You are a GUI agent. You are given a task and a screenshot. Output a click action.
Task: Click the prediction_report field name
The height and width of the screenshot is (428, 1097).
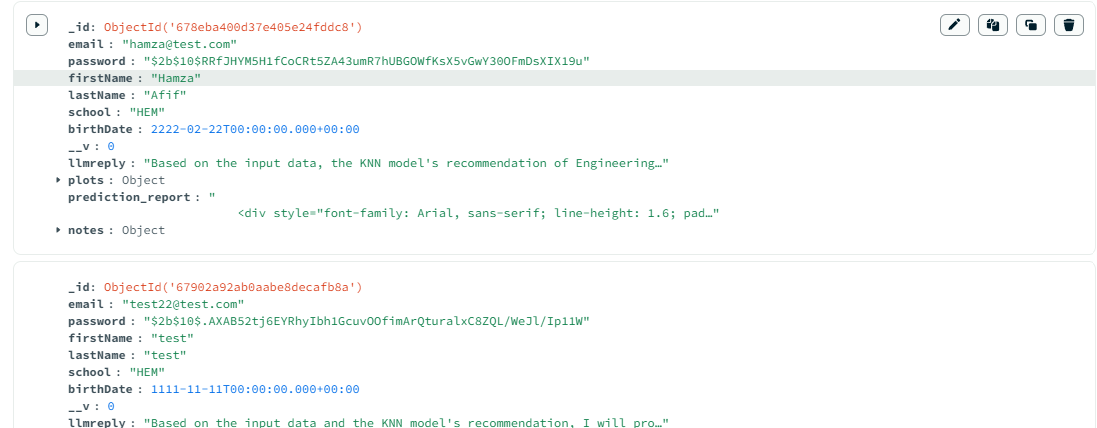129,197
